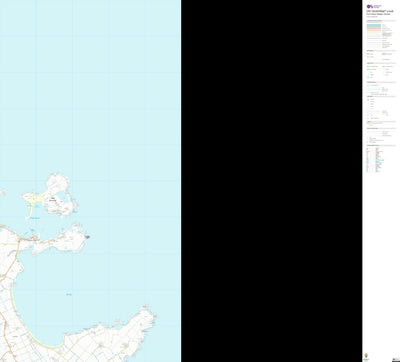Click the black no-data panel beside the map
Screen dimensions: 400x362
click(272, 181)
